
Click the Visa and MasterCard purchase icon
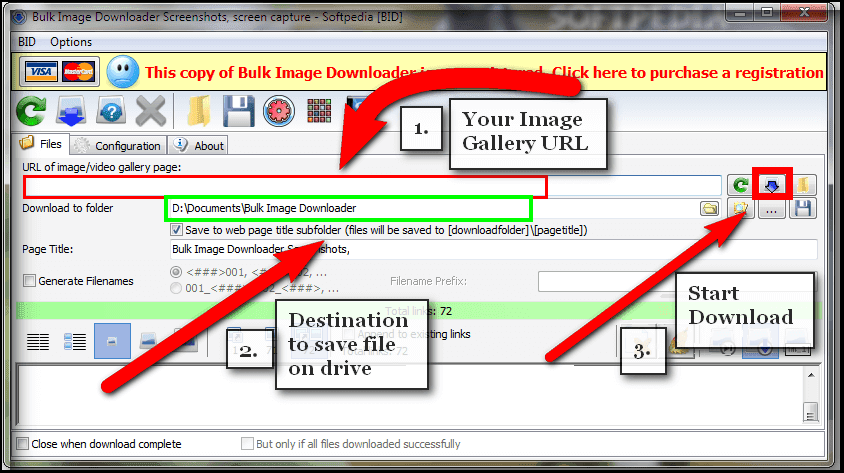tap(59, 72)
